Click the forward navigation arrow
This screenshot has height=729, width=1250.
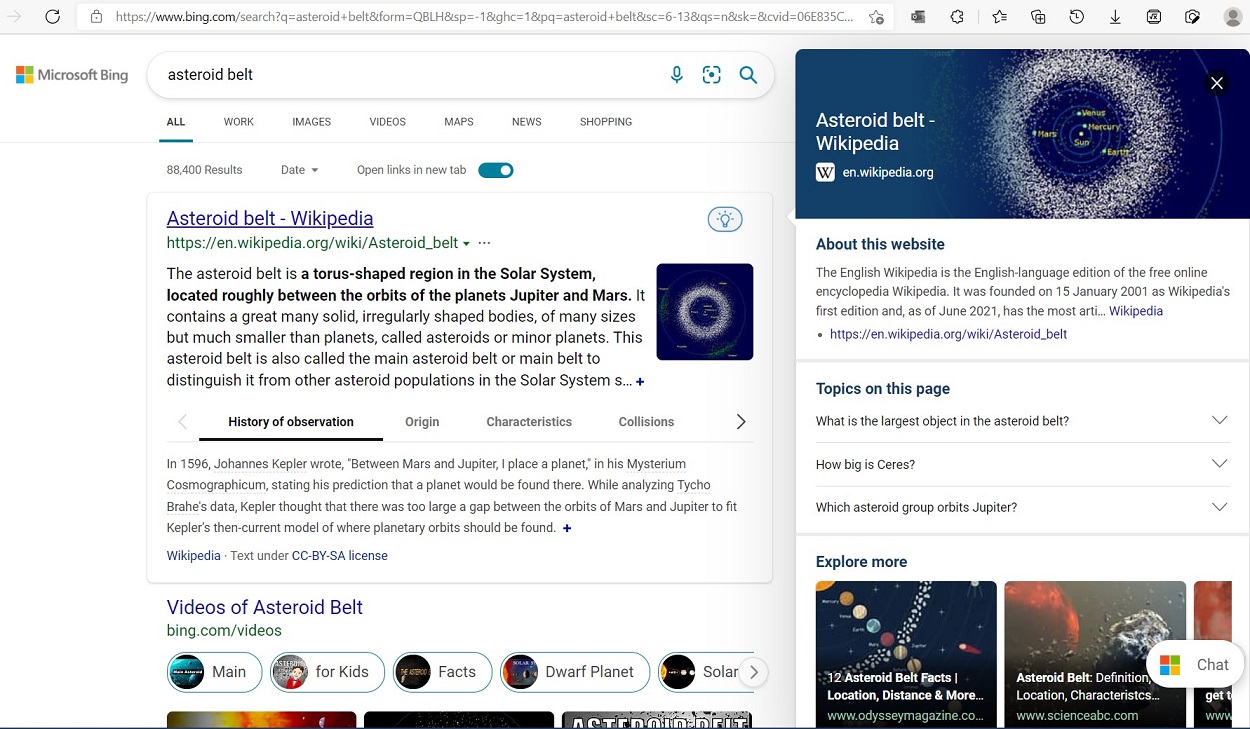pos(15,17)
